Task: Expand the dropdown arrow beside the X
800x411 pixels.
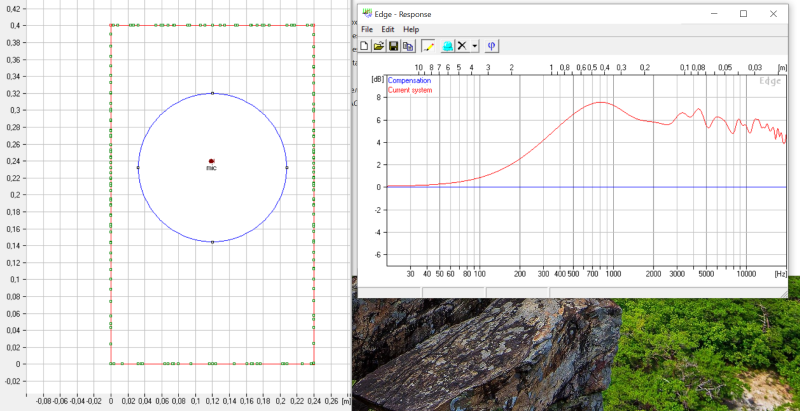Action: 474,46
